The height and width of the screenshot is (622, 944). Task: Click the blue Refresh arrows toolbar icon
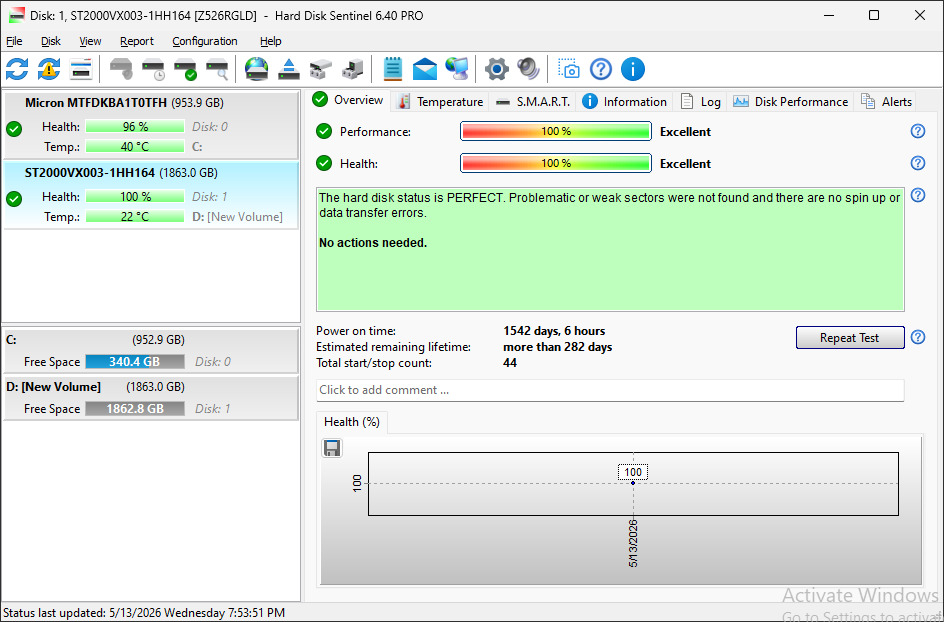(17, 69)
